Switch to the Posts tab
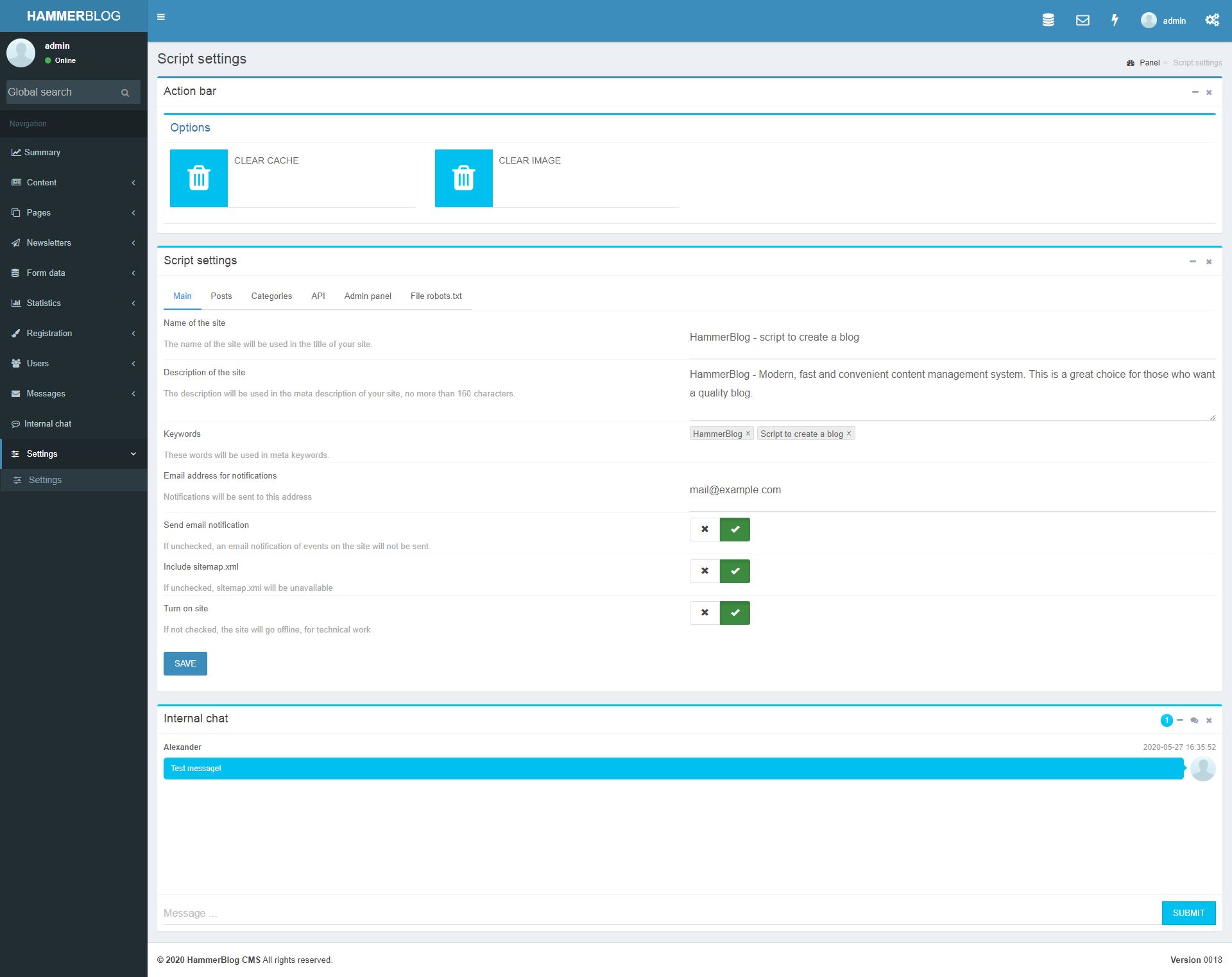The width and height of the screenshot is (1232, 977). point(221,296)
